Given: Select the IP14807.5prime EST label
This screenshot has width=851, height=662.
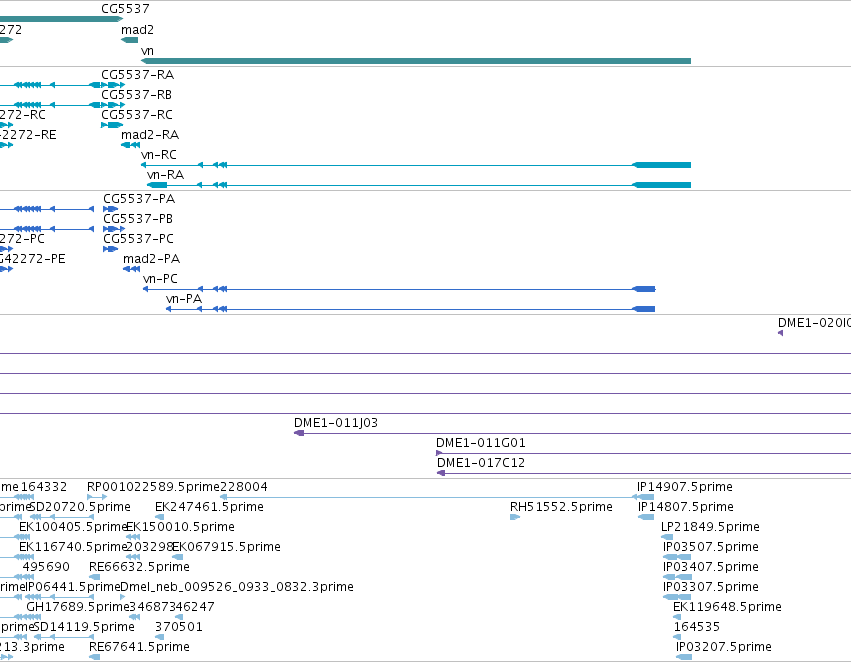Looking at the screenshot, I should click(686, 507).
